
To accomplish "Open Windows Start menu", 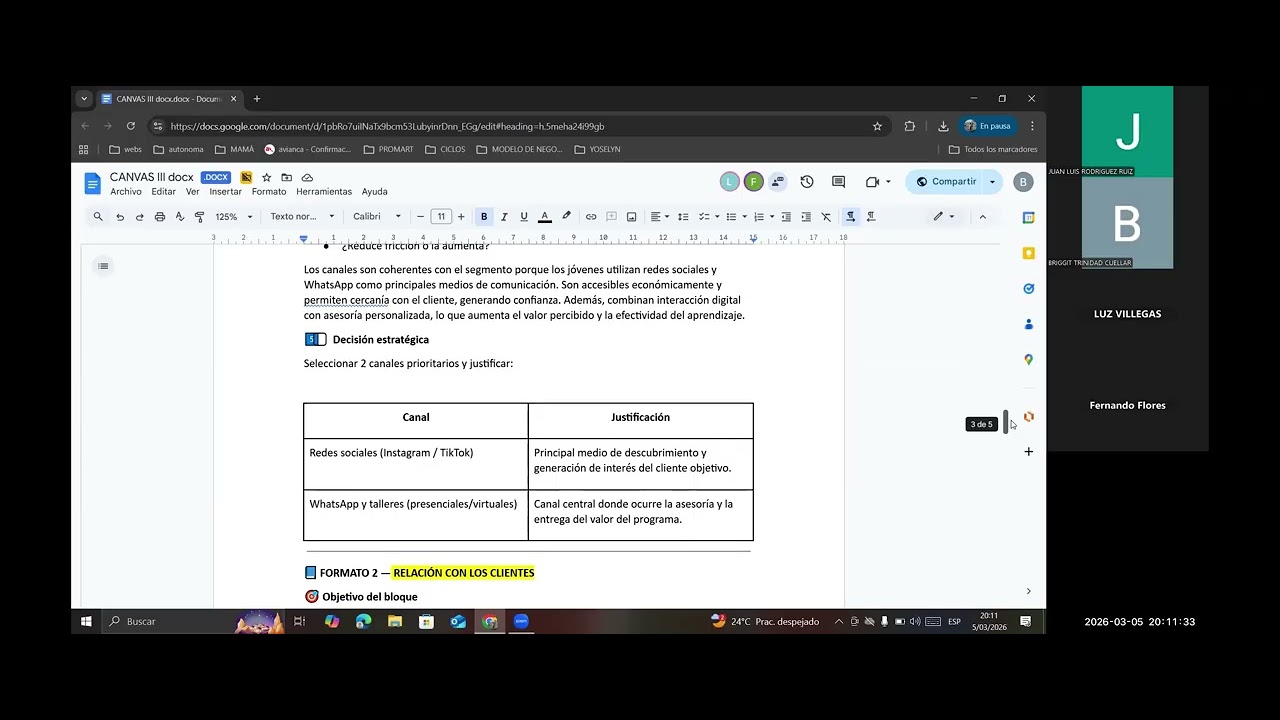I will [x=86, y=621].
